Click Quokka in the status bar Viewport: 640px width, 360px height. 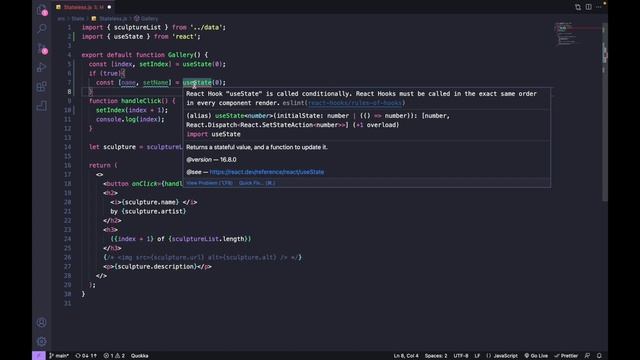point(140,356)
